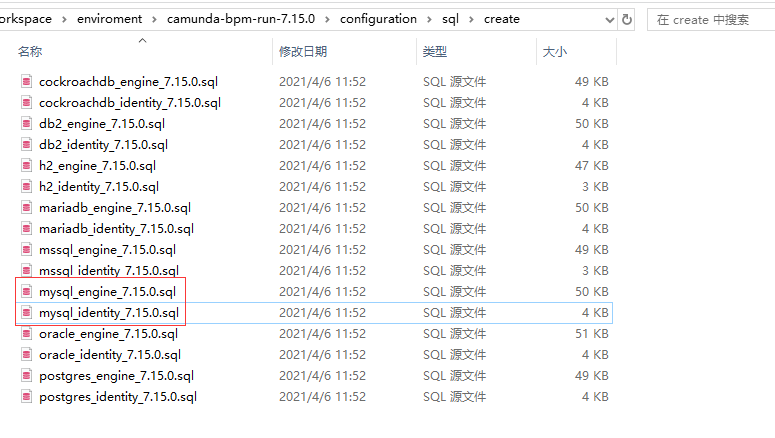Select file name mssql_identity_7.15.0.sql
Viewport: 775px width, 438px height.
click(x=109, y=270)
